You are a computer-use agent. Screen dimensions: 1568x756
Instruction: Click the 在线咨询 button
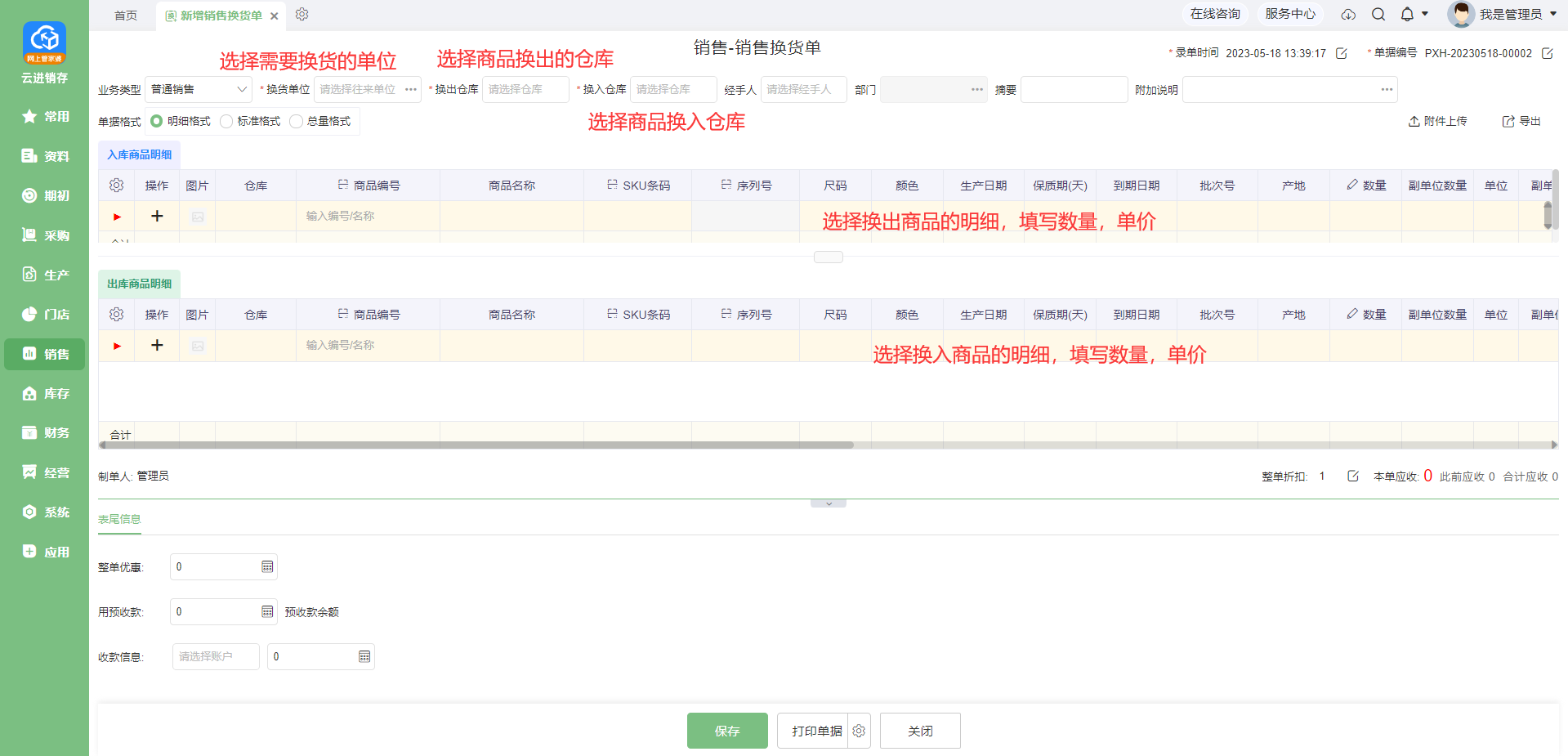(x=1215, y=14)
